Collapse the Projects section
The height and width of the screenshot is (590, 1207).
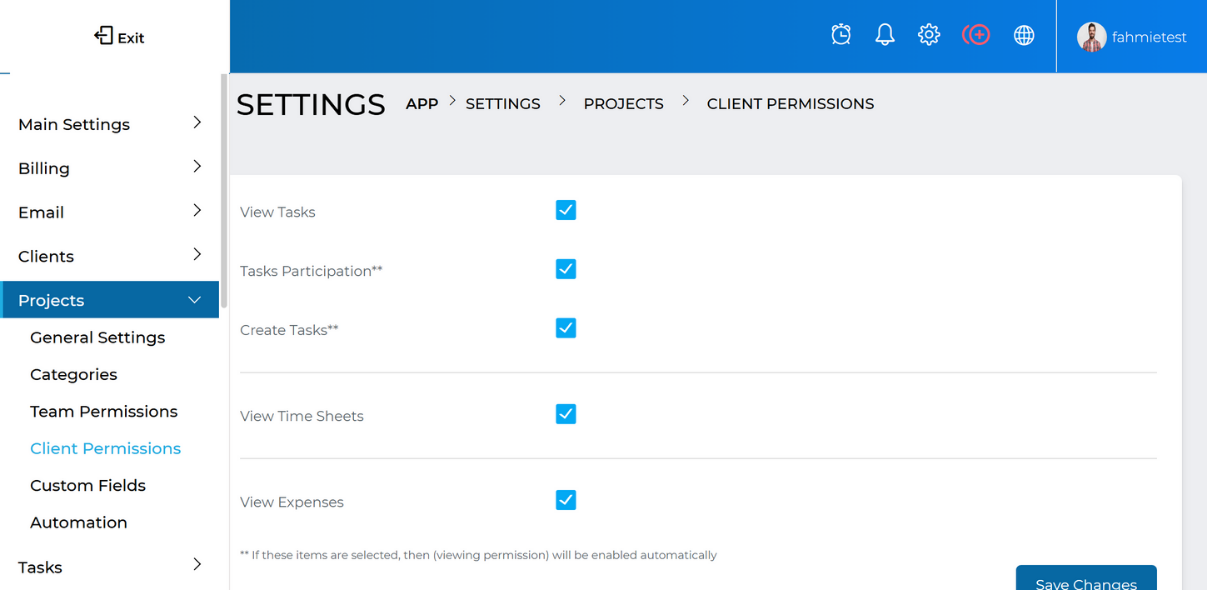pos(110,300)
